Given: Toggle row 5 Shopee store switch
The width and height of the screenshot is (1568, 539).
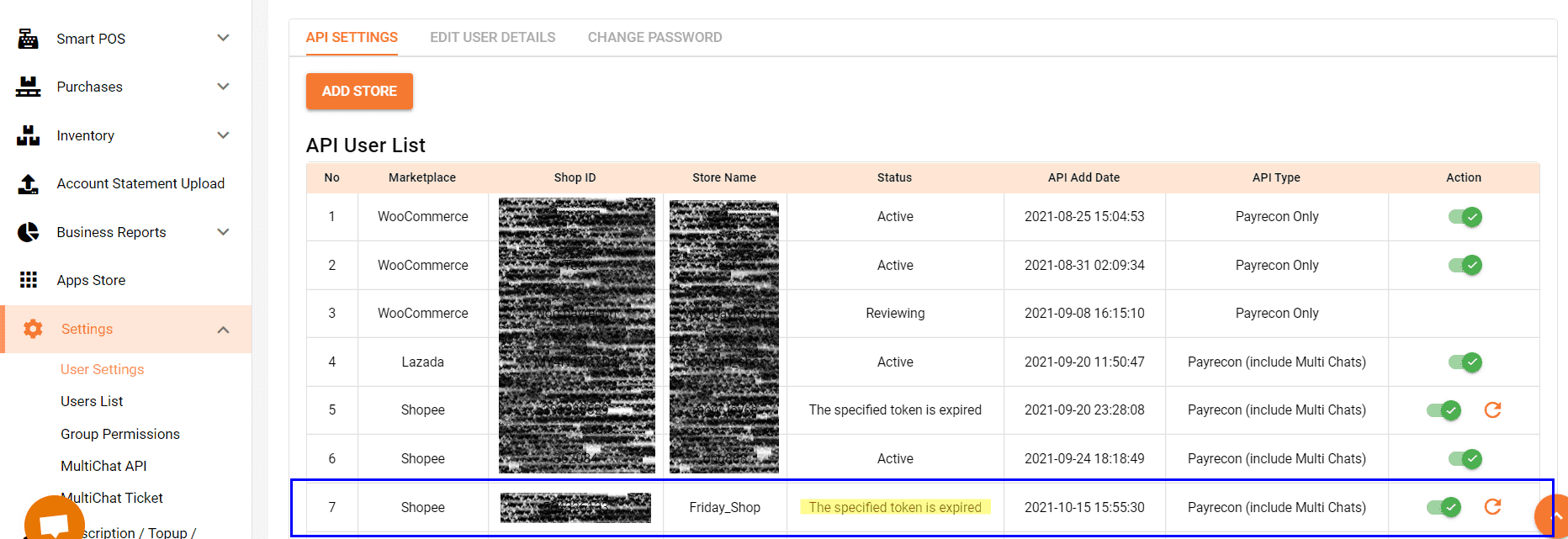Looking at the screenshot, I should [x=1444, y=410].
